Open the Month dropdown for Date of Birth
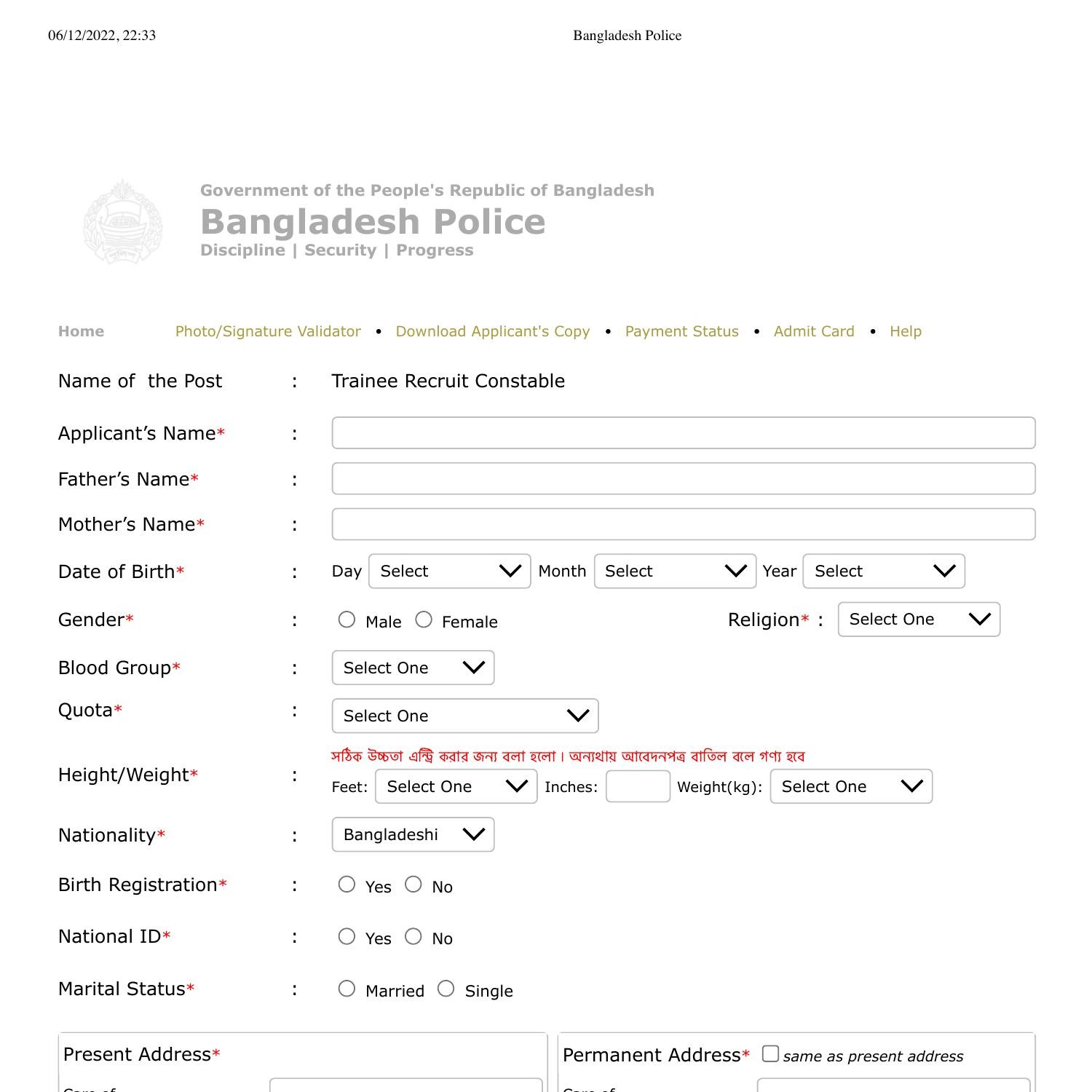1092x1092 pixels. point(674,571)
